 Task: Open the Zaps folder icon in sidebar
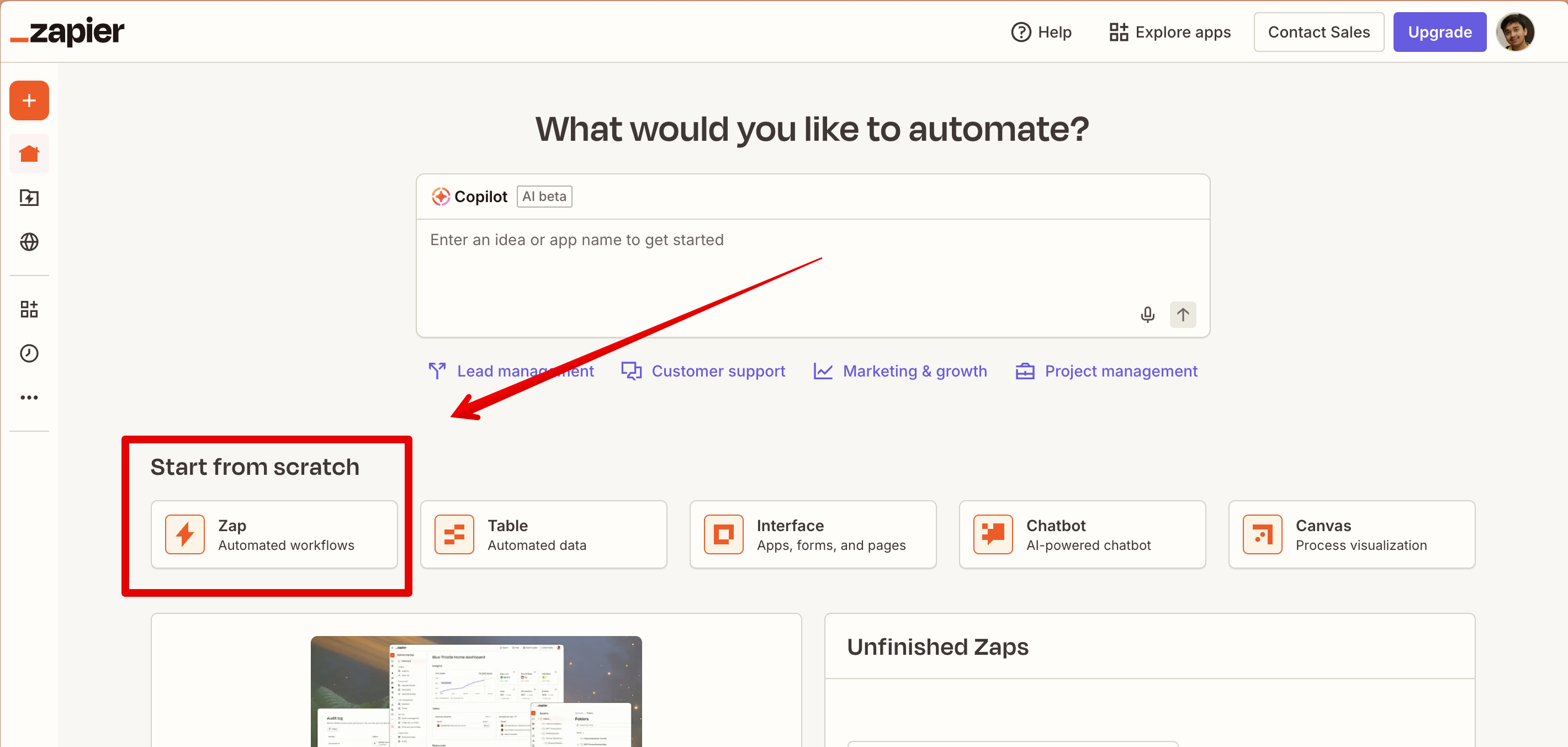29,198
